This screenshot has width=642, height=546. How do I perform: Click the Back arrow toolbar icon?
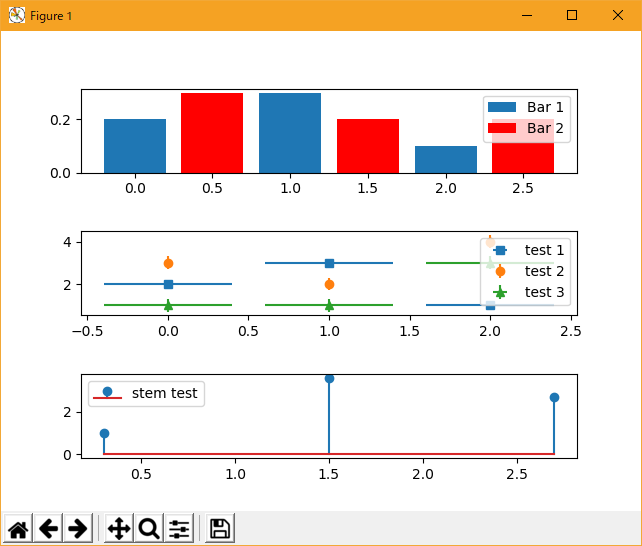pos(48,528)
